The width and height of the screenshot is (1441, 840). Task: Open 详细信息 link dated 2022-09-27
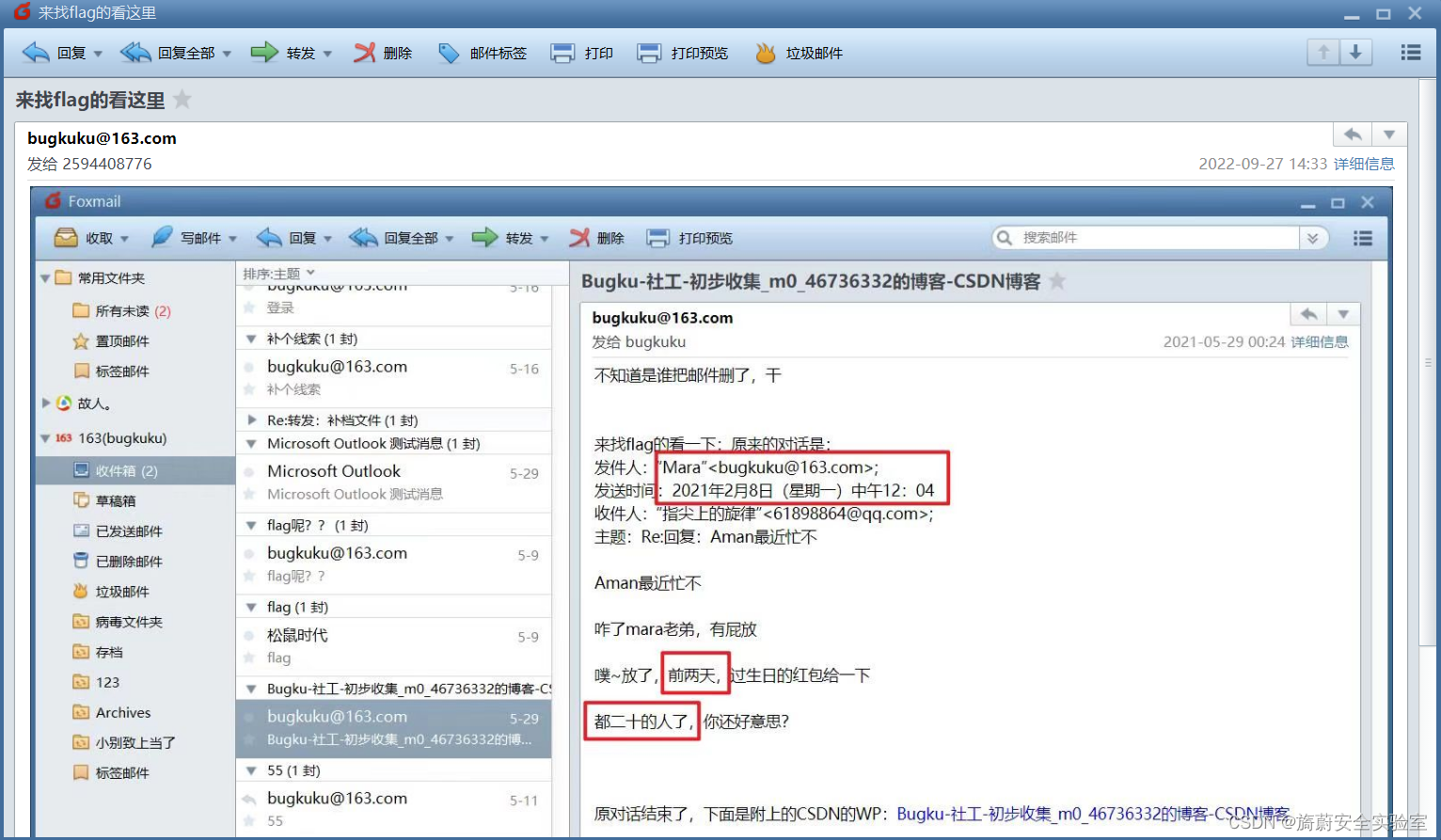point(1364,164)
